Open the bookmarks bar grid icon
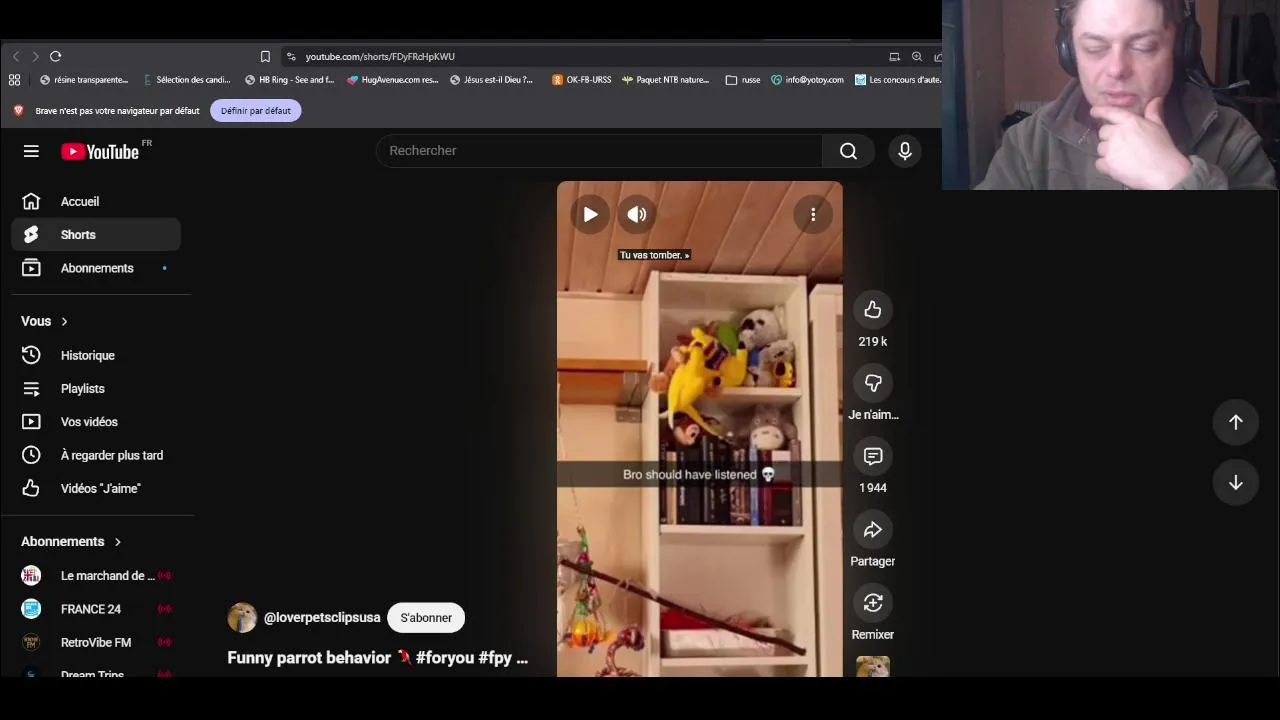The width and height of the screenshot is (1280, 720). (14, 80)
